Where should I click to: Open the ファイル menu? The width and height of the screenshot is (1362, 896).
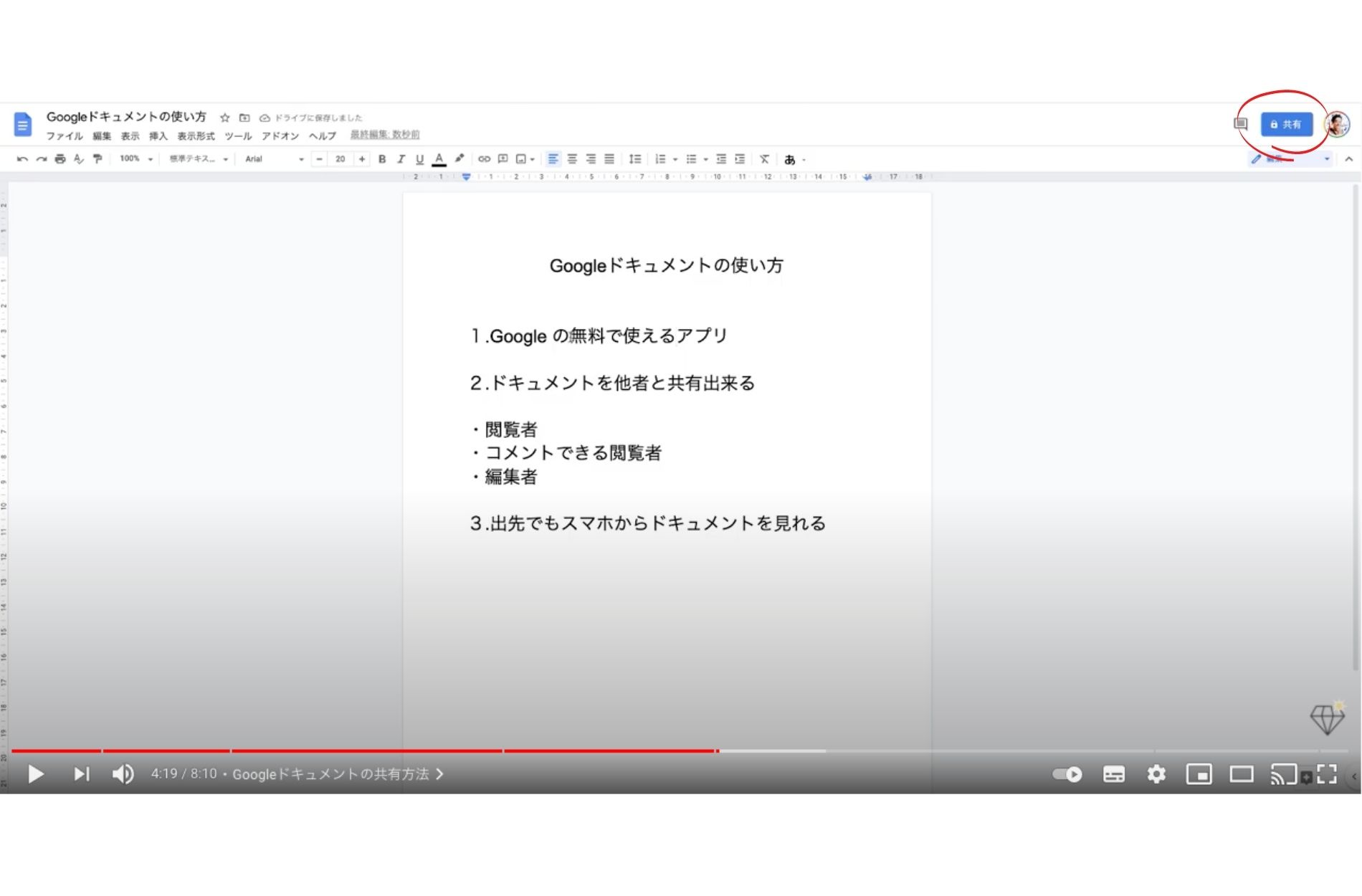click(65, 135)
